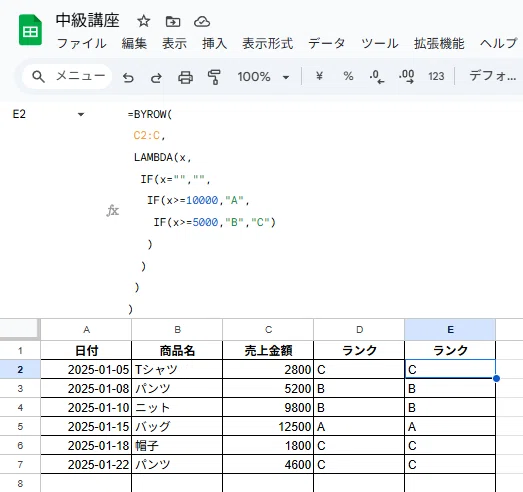Check the cloud save status icon
This screenshot has height=492, width=523.
202,22
